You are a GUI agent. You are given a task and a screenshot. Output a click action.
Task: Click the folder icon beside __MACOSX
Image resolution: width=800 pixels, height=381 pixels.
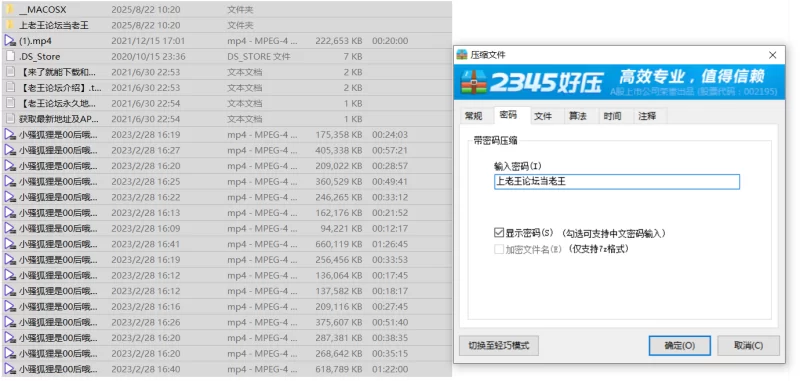10,10
